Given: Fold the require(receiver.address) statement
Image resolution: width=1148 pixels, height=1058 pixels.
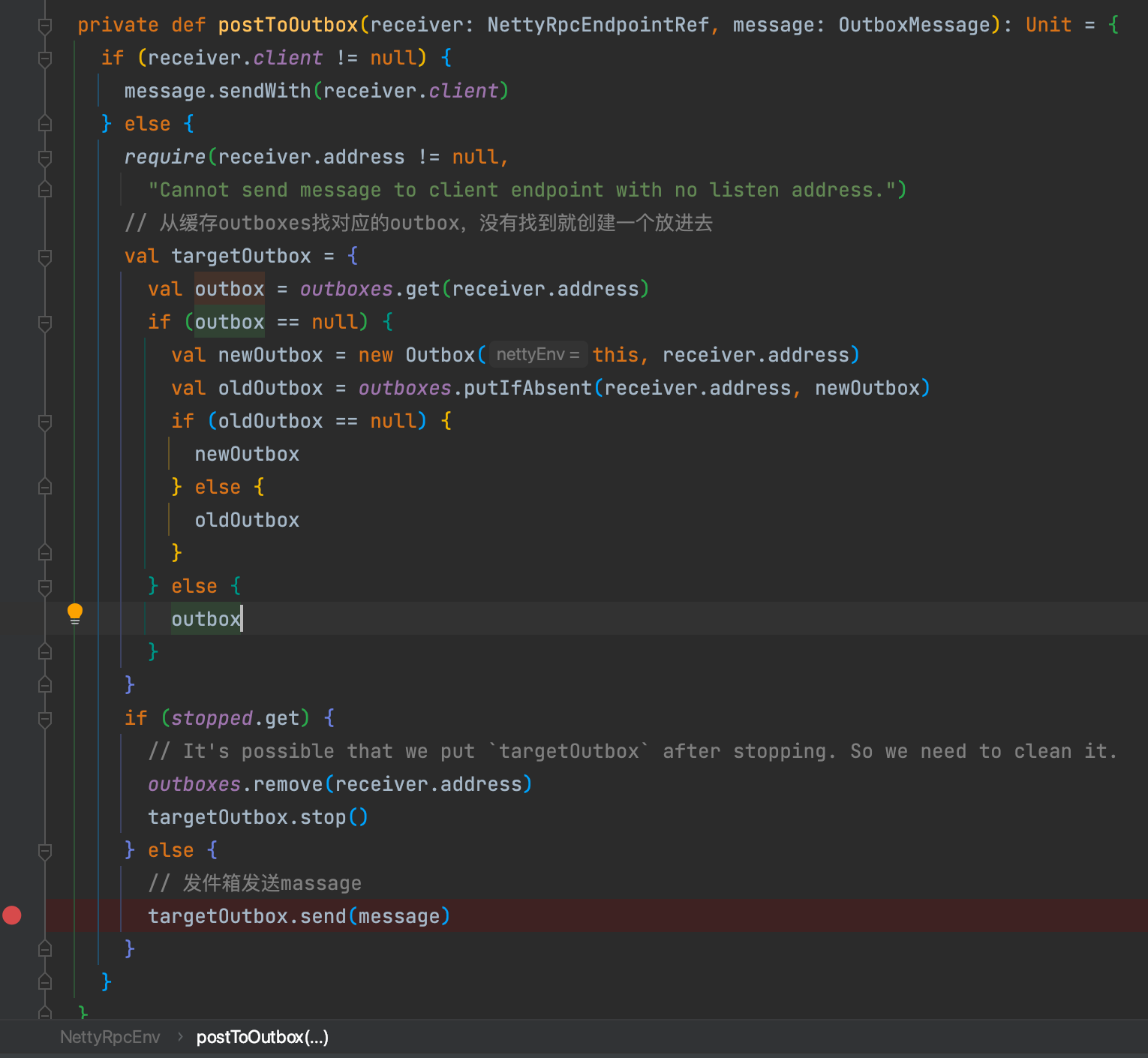Looking at the screenshot, I should tap(45, 158).
